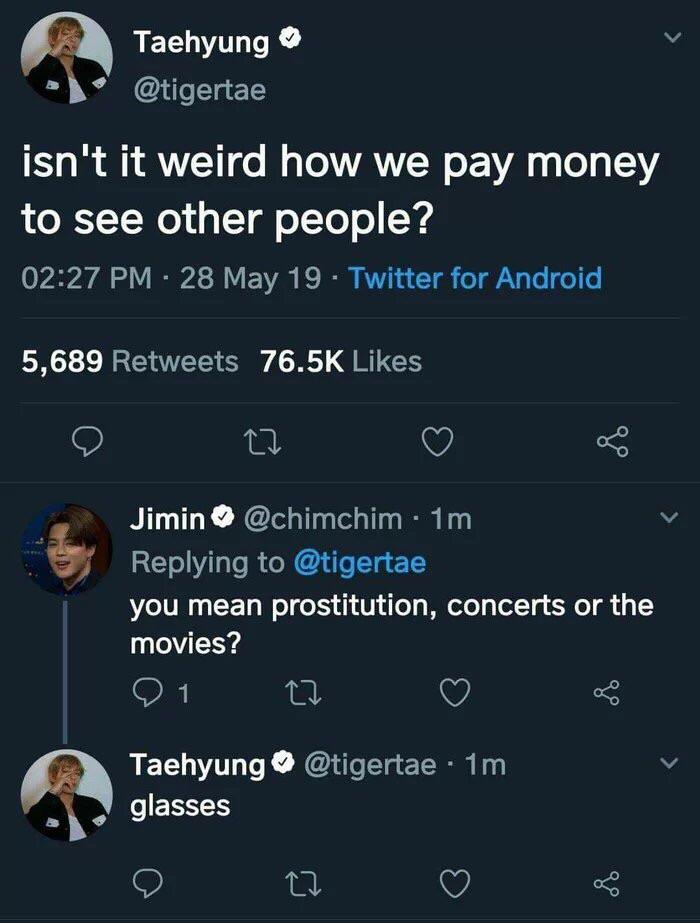Viewport: 700px width, 923px height.
Task: Open Jimin's profile picture
Action: click(66, 549)
